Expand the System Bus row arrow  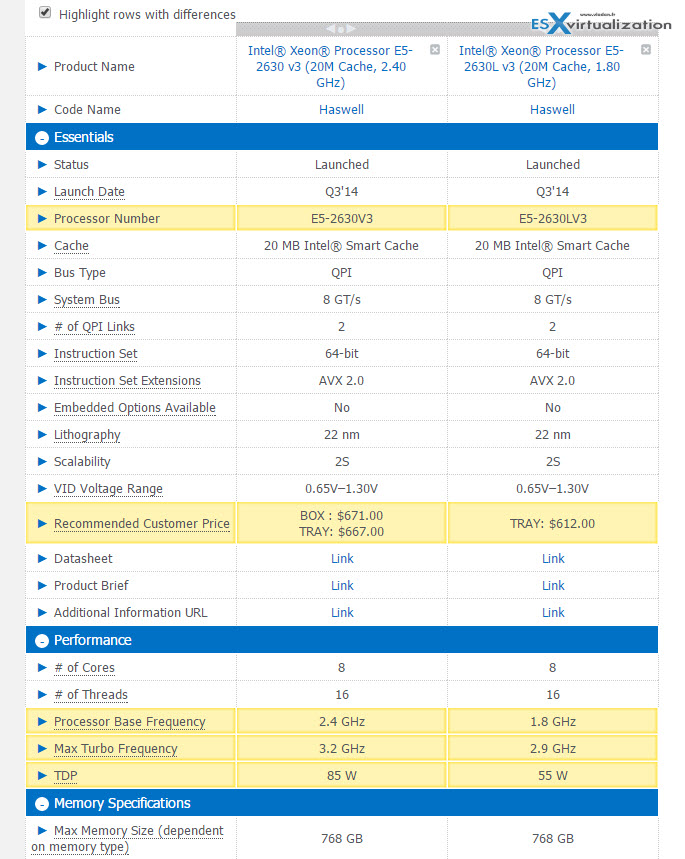(x=42, y=300)
